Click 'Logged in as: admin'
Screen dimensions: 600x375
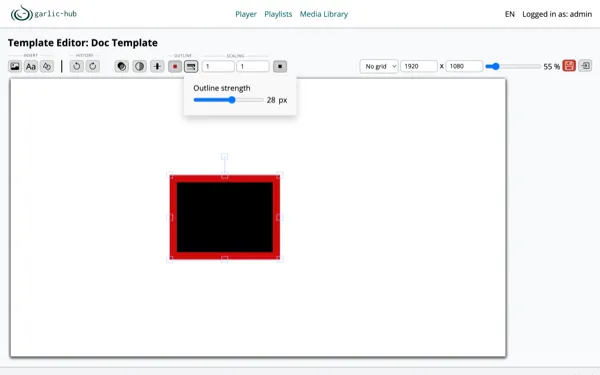pos(557,14)
